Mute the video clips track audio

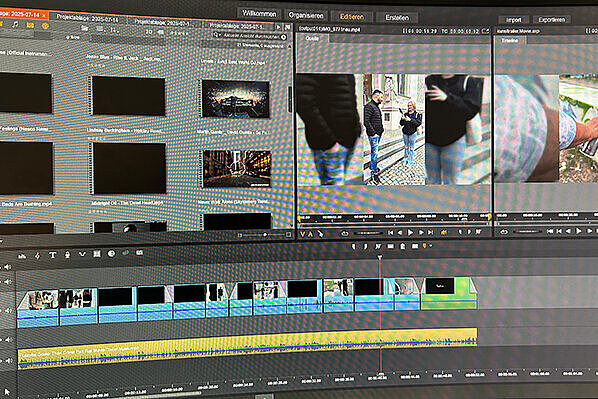pos(8,311)
